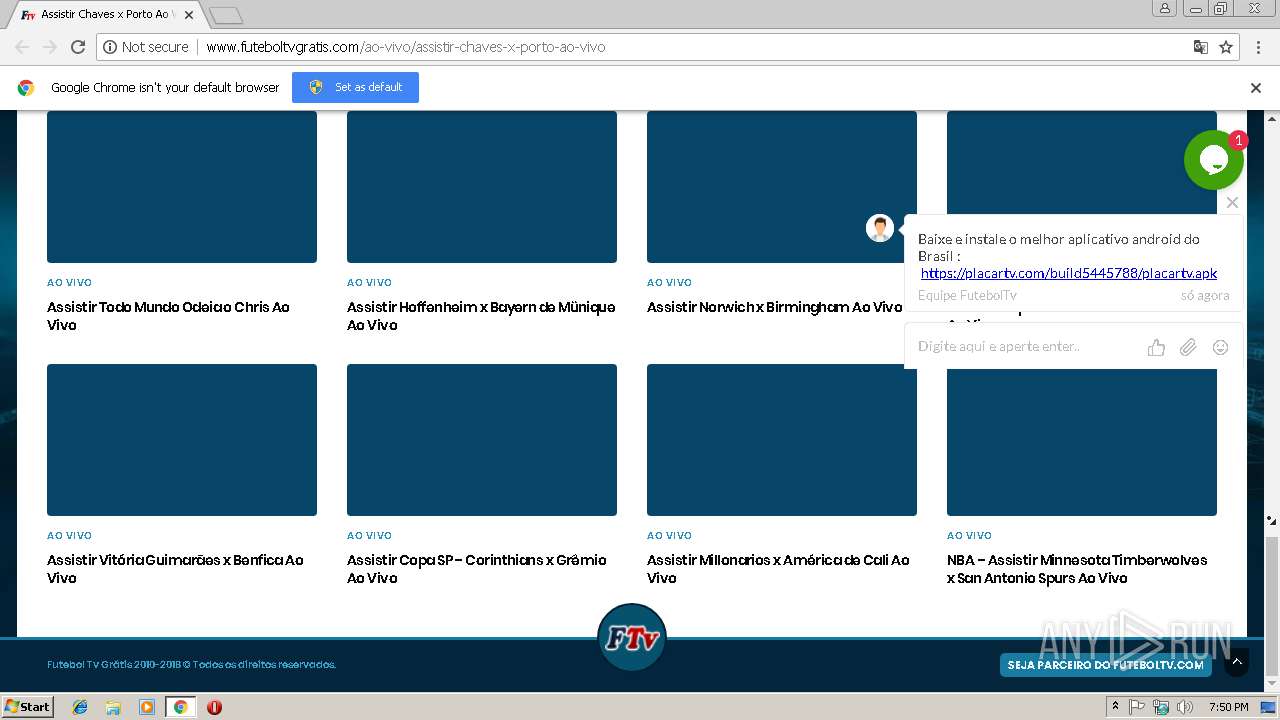This screenshot has height=720, width=1280.
Task: Reload the page with the refresh icon
Action: coord(78,47)
